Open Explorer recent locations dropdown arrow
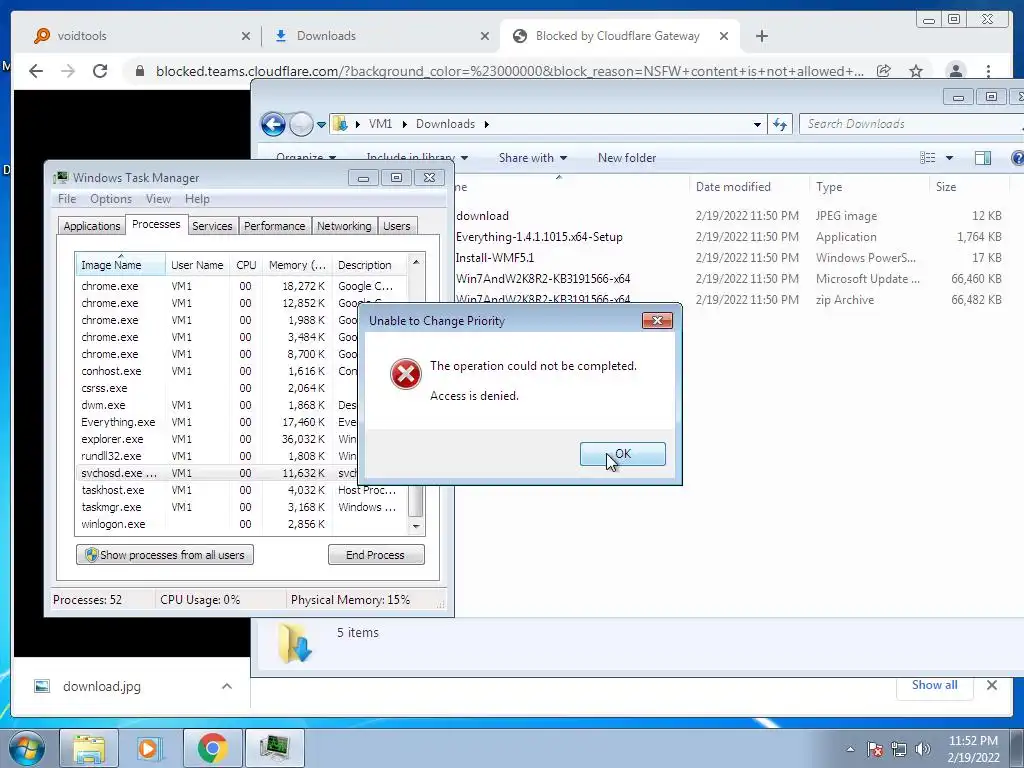 [x=321, y=124]
